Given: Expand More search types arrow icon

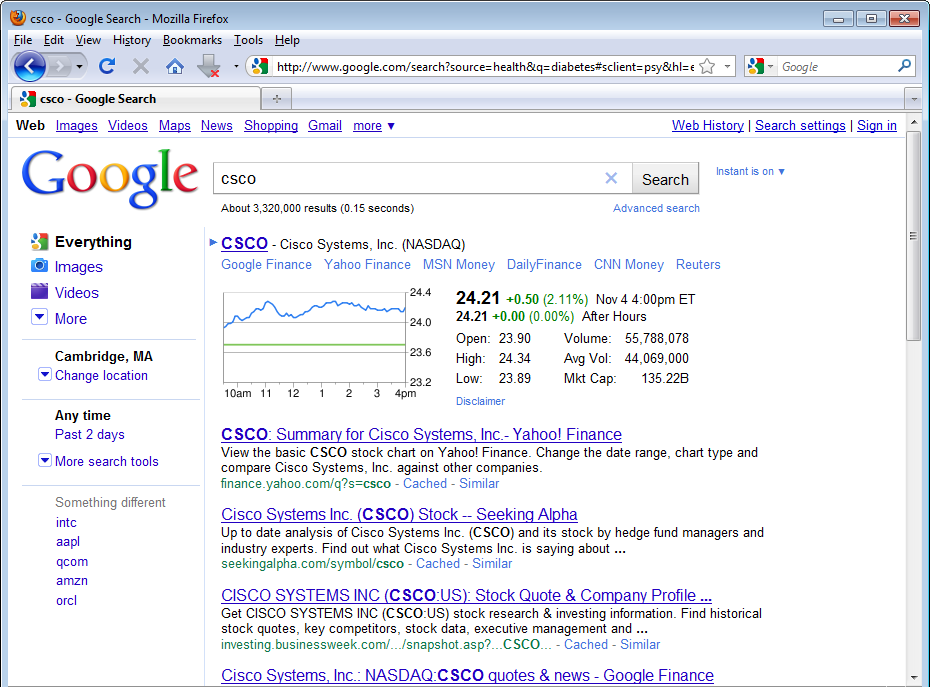Looking at the screenshot, I should 39,317.
